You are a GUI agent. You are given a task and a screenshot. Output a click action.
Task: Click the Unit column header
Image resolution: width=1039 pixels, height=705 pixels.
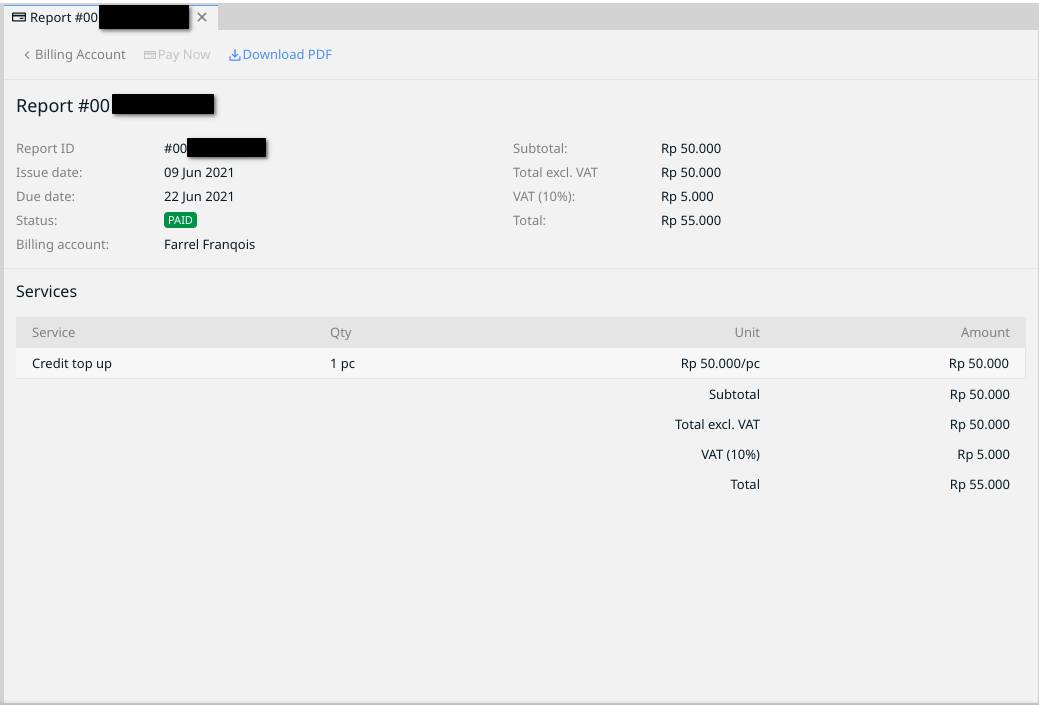point(747,333)
